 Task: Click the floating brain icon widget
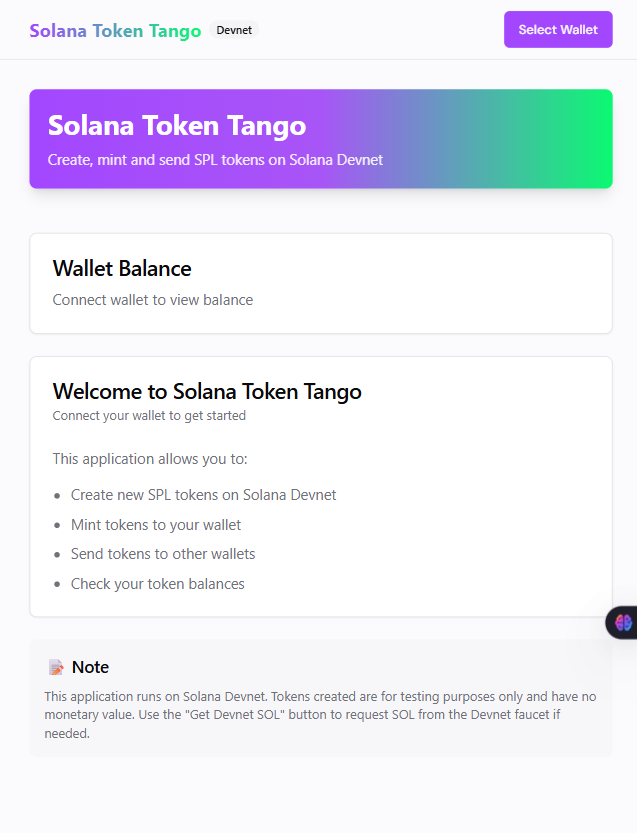click(624, 622)
